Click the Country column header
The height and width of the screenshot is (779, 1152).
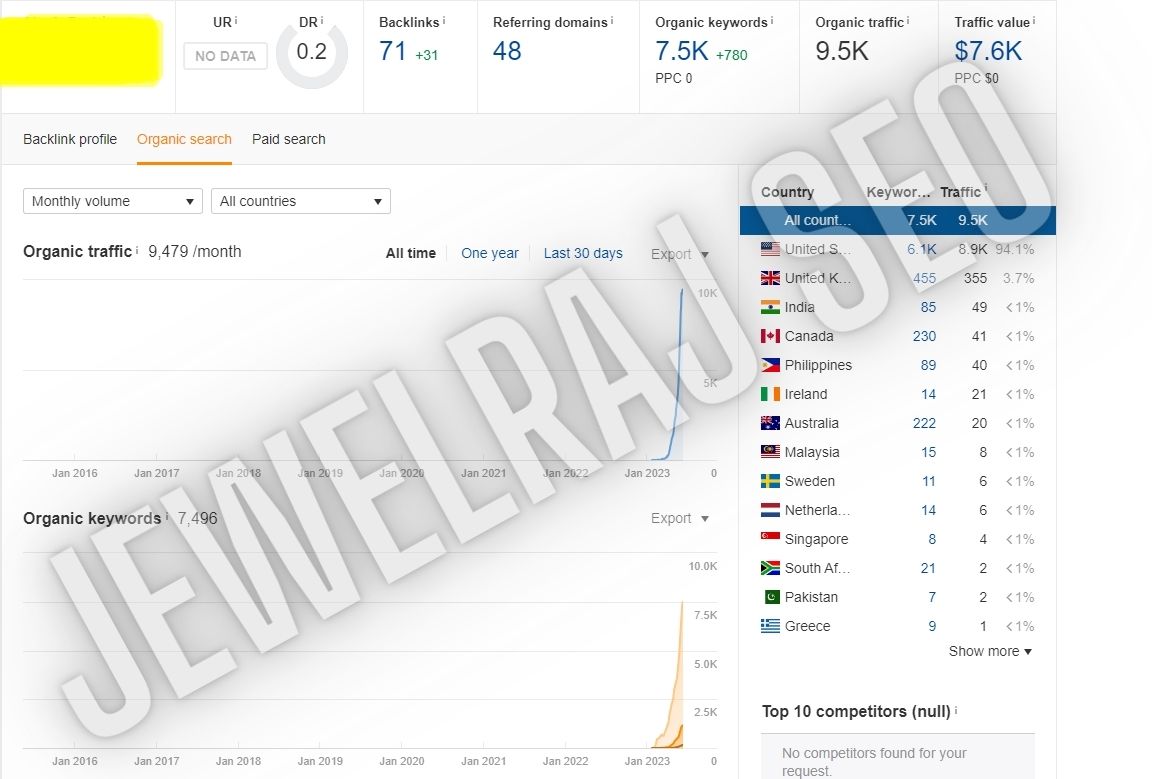click(788, 192)
